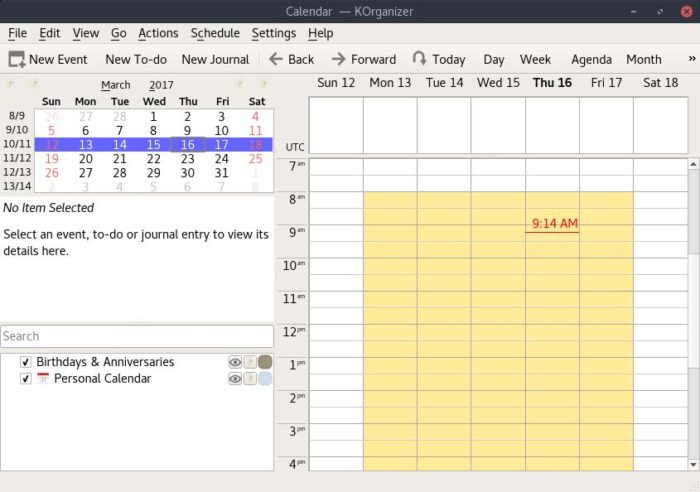Click the Thu 16 day header
The height and width of the screenshot is (492, 700).
[x=552, y=83]
